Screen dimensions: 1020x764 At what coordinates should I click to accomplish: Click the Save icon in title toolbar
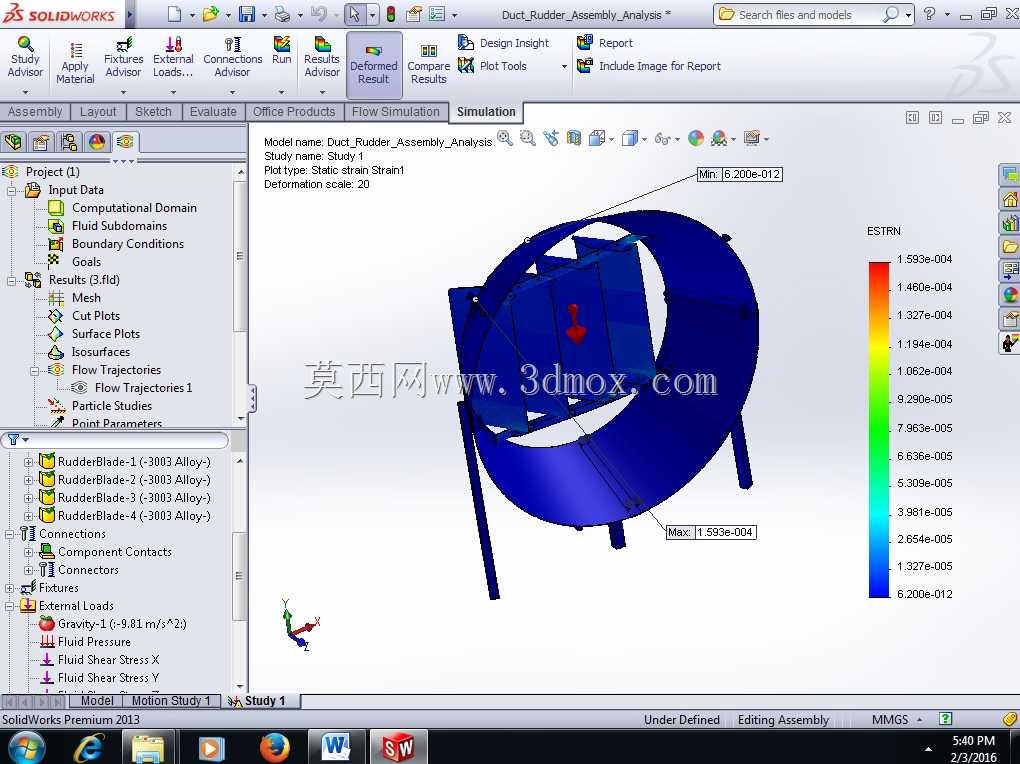[247, 14]
